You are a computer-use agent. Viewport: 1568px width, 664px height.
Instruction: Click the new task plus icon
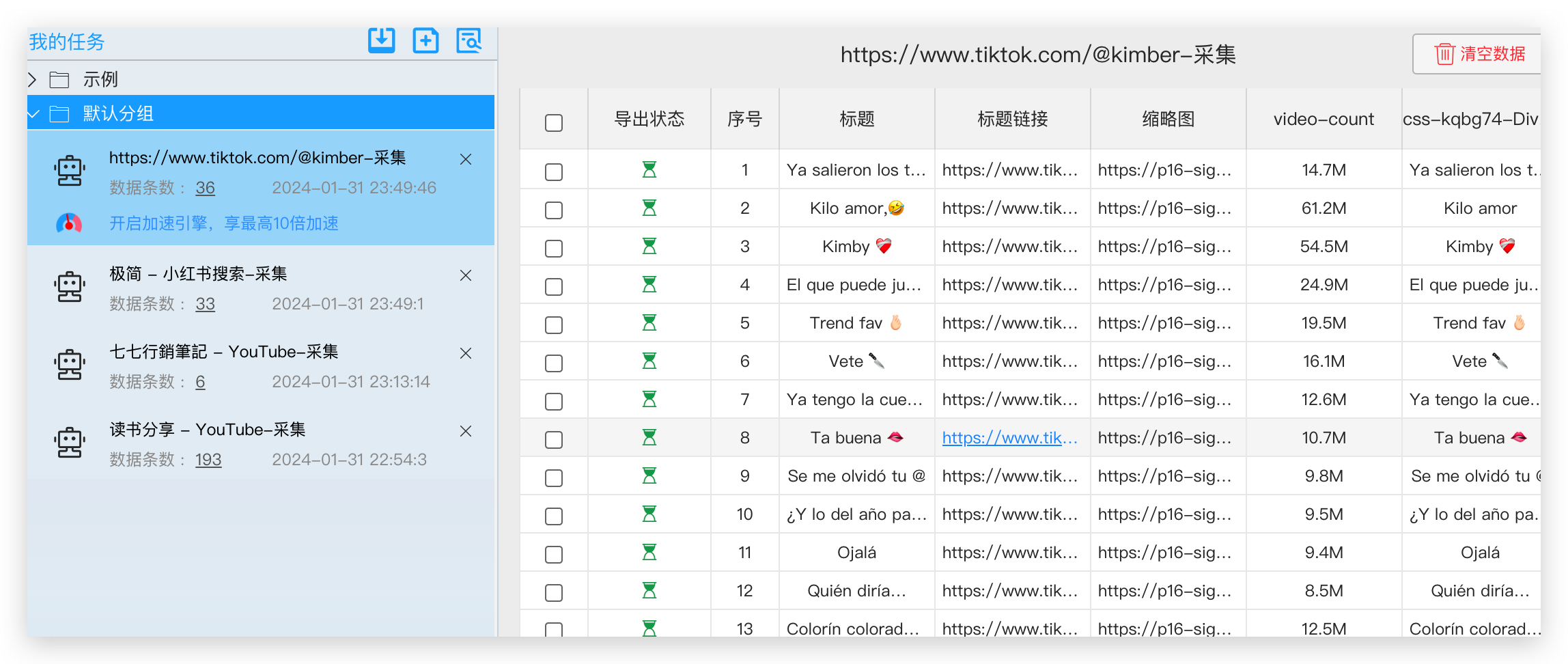[425, 41]
